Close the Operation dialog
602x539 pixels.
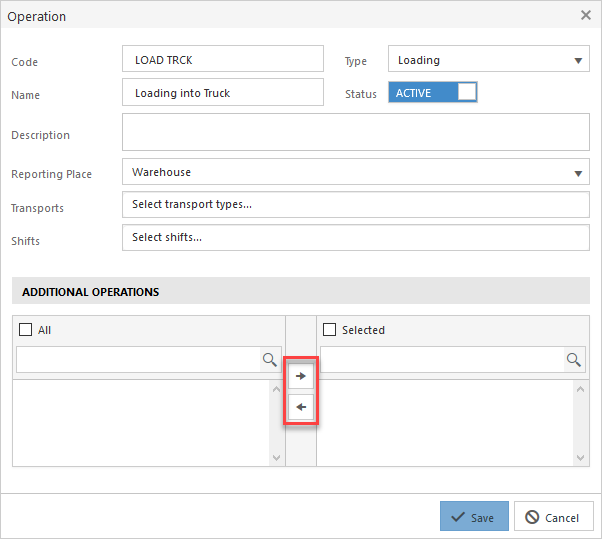(586, 15)
